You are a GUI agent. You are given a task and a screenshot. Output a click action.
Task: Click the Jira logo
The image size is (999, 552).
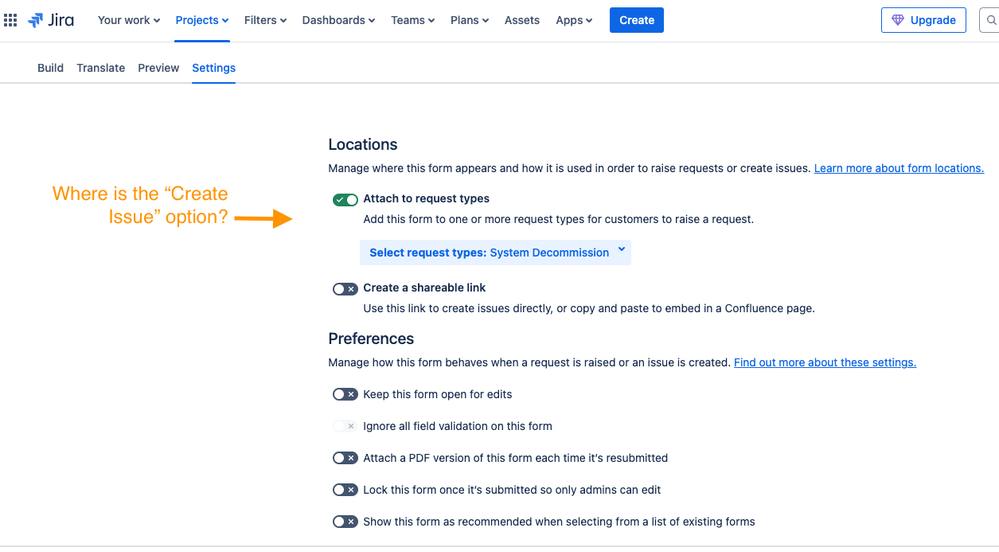pyautogui.click(x=51, y=20)
